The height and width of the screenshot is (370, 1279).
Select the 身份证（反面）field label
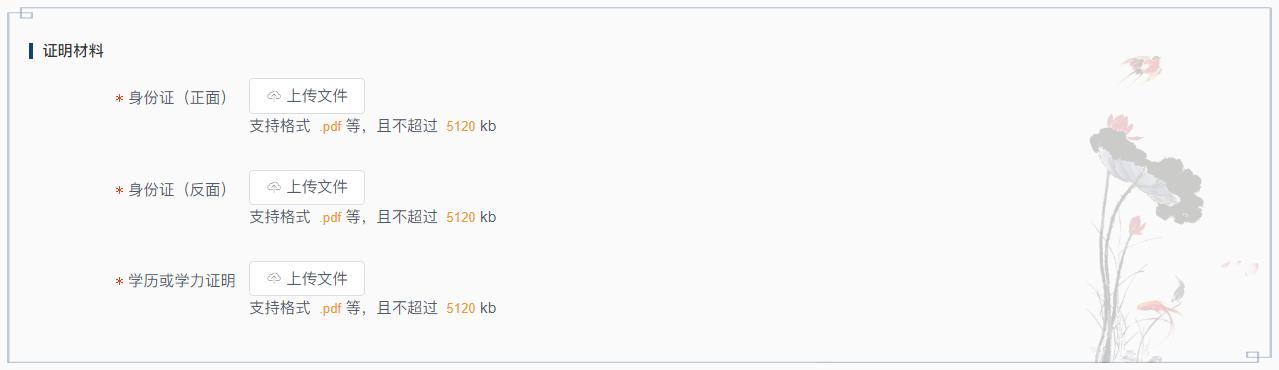(x=178, y=189)
